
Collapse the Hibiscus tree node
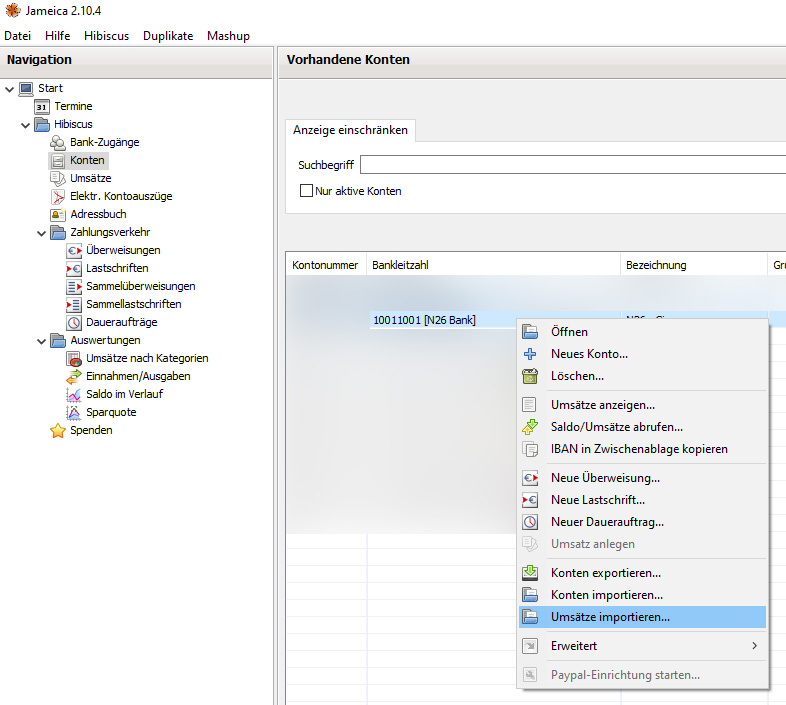click(26, 125)
